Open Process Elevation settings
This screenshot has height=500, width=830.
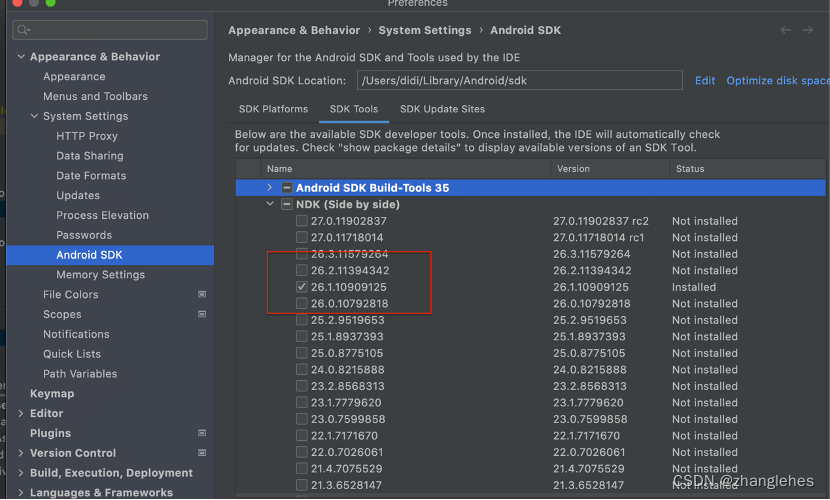(x=103, y=215)
